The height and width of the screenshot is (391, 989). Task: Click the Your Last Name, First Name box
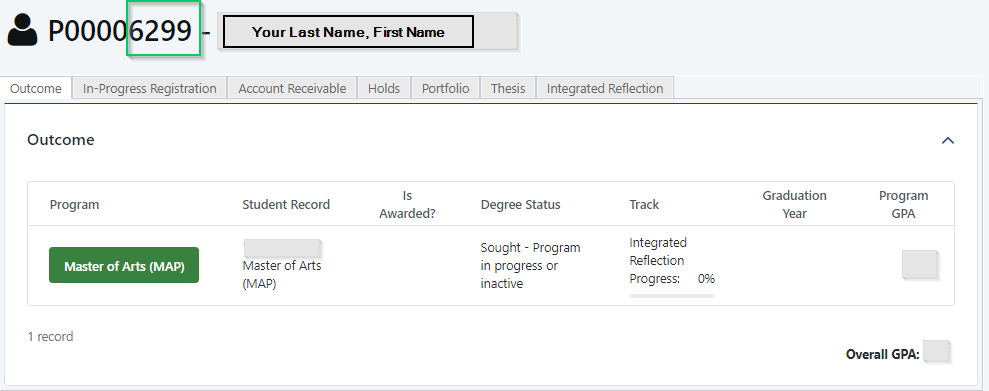point(348,32)
